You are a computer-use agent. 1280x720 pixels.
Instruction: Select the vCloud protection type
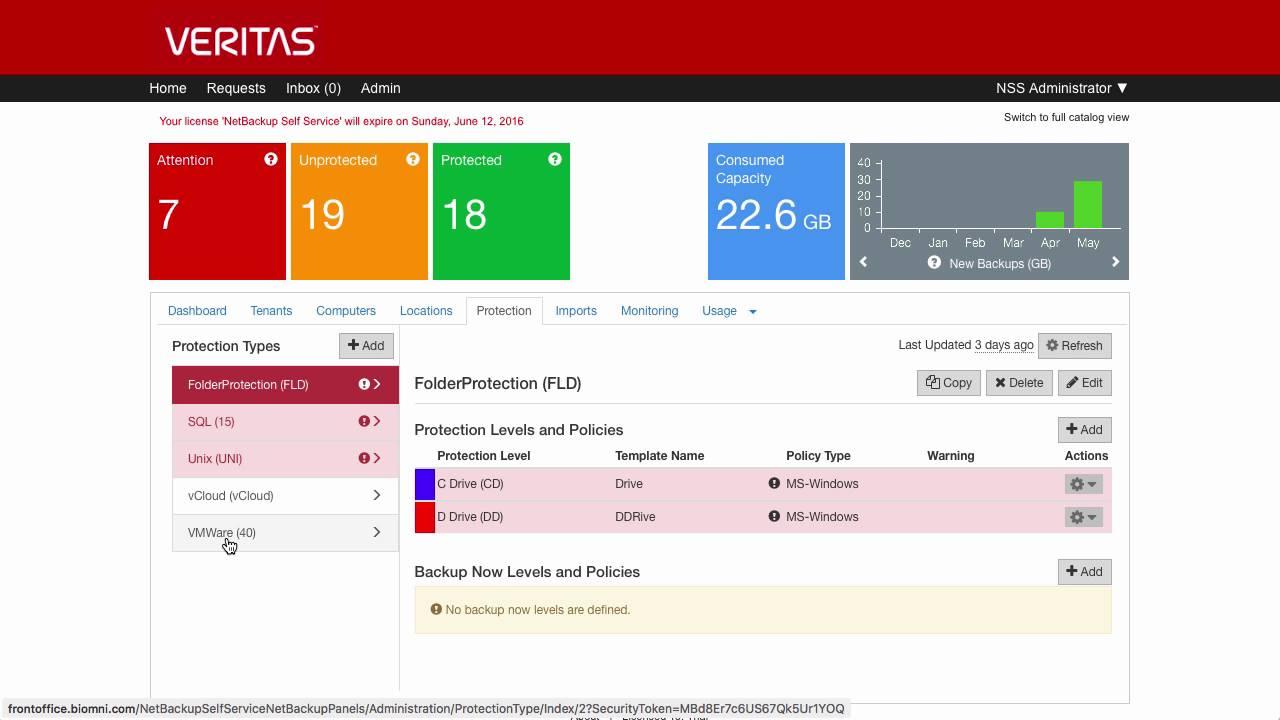tap(230, 495)
